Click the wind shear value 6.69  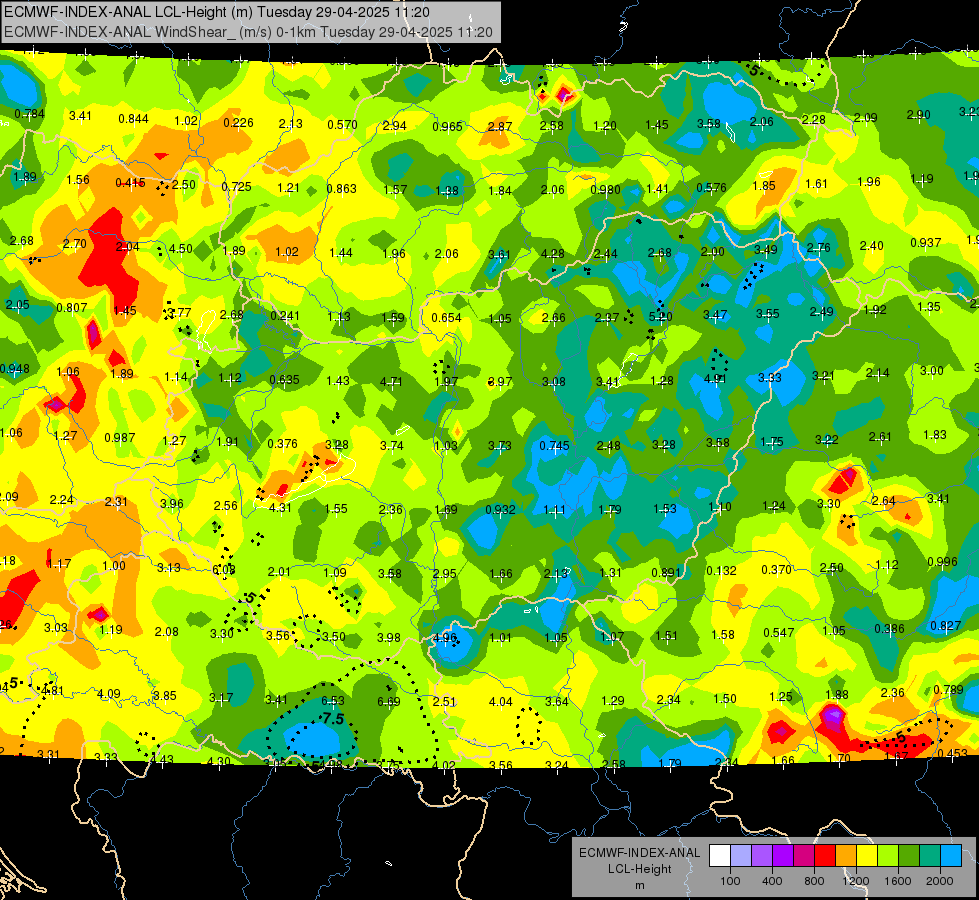(x=388, y=702)
